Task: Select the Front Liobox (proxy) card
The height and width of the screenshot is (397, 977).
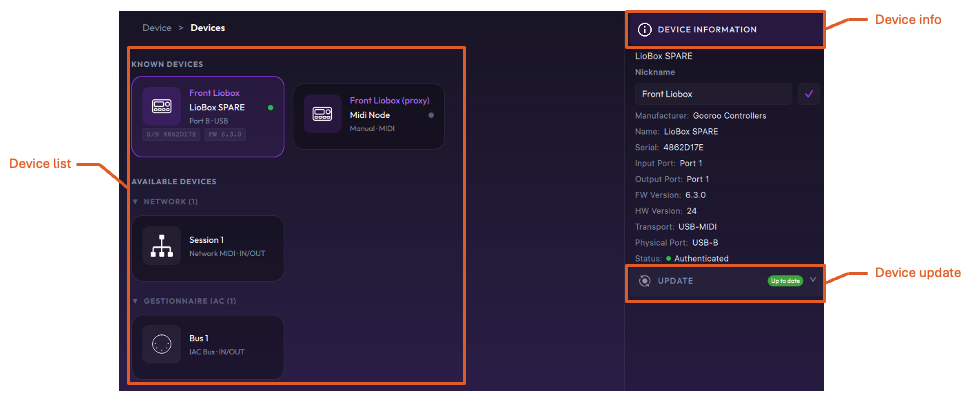Action: 369,117
